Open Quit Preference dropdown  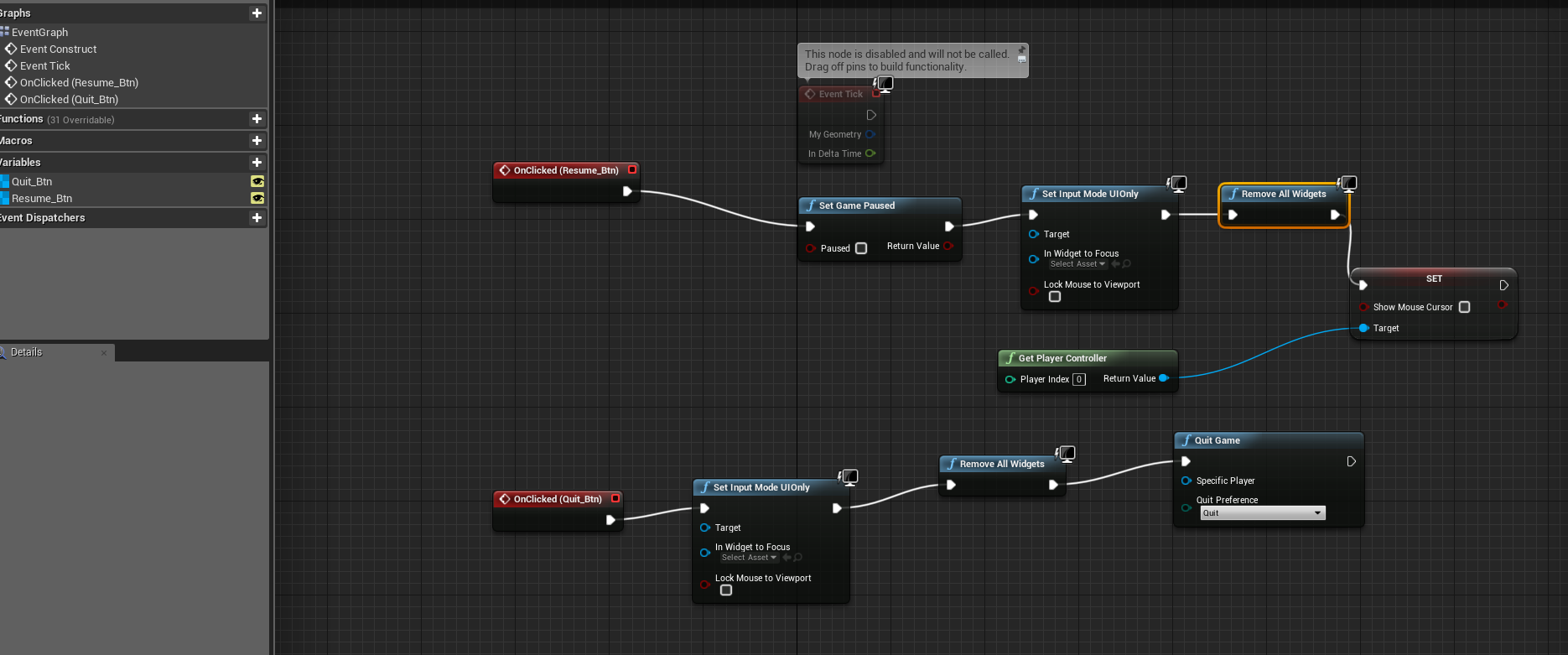point(1263,513)
